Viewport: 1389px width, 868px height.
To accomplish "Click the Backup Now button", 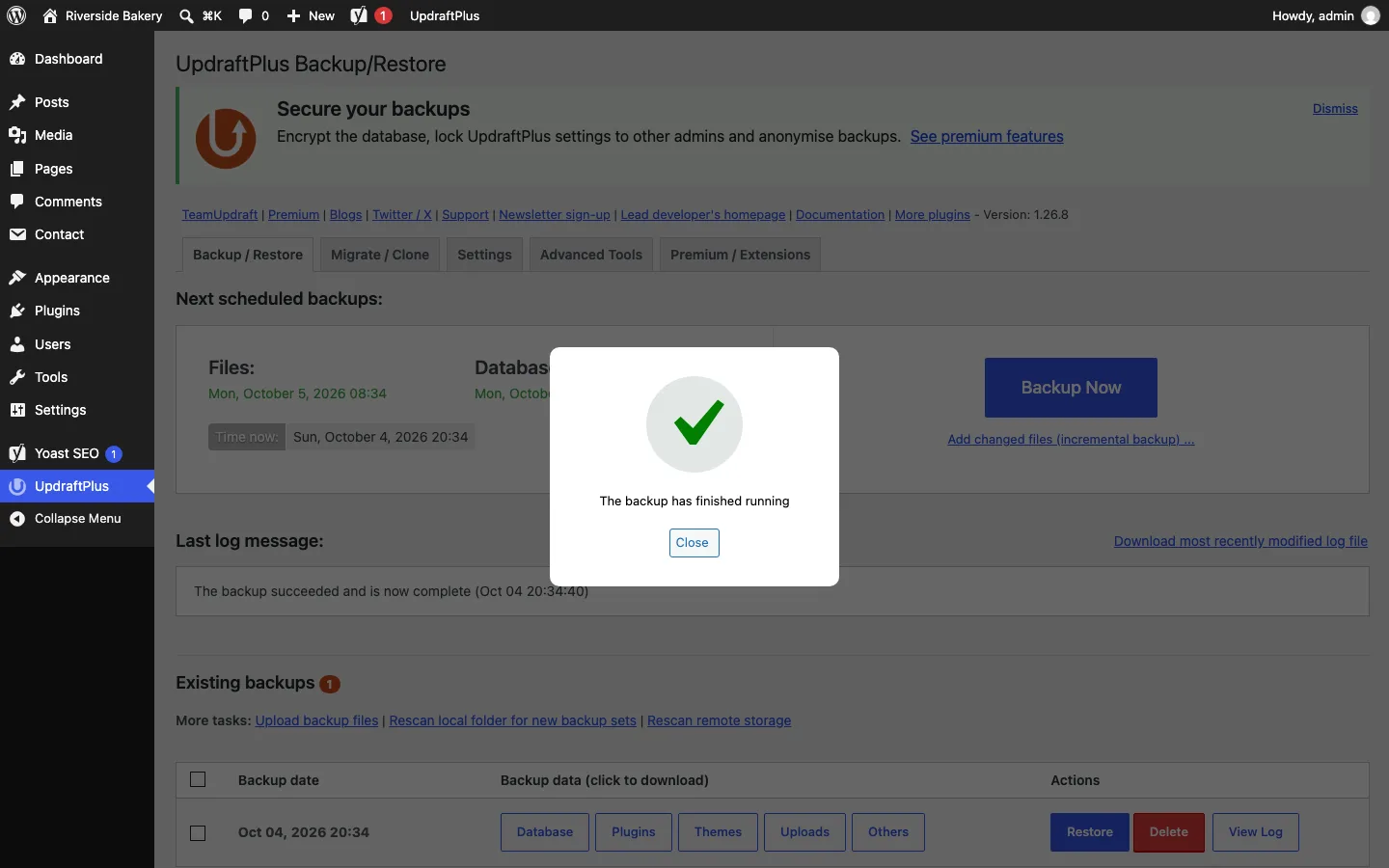I will tap(1071, 388).
